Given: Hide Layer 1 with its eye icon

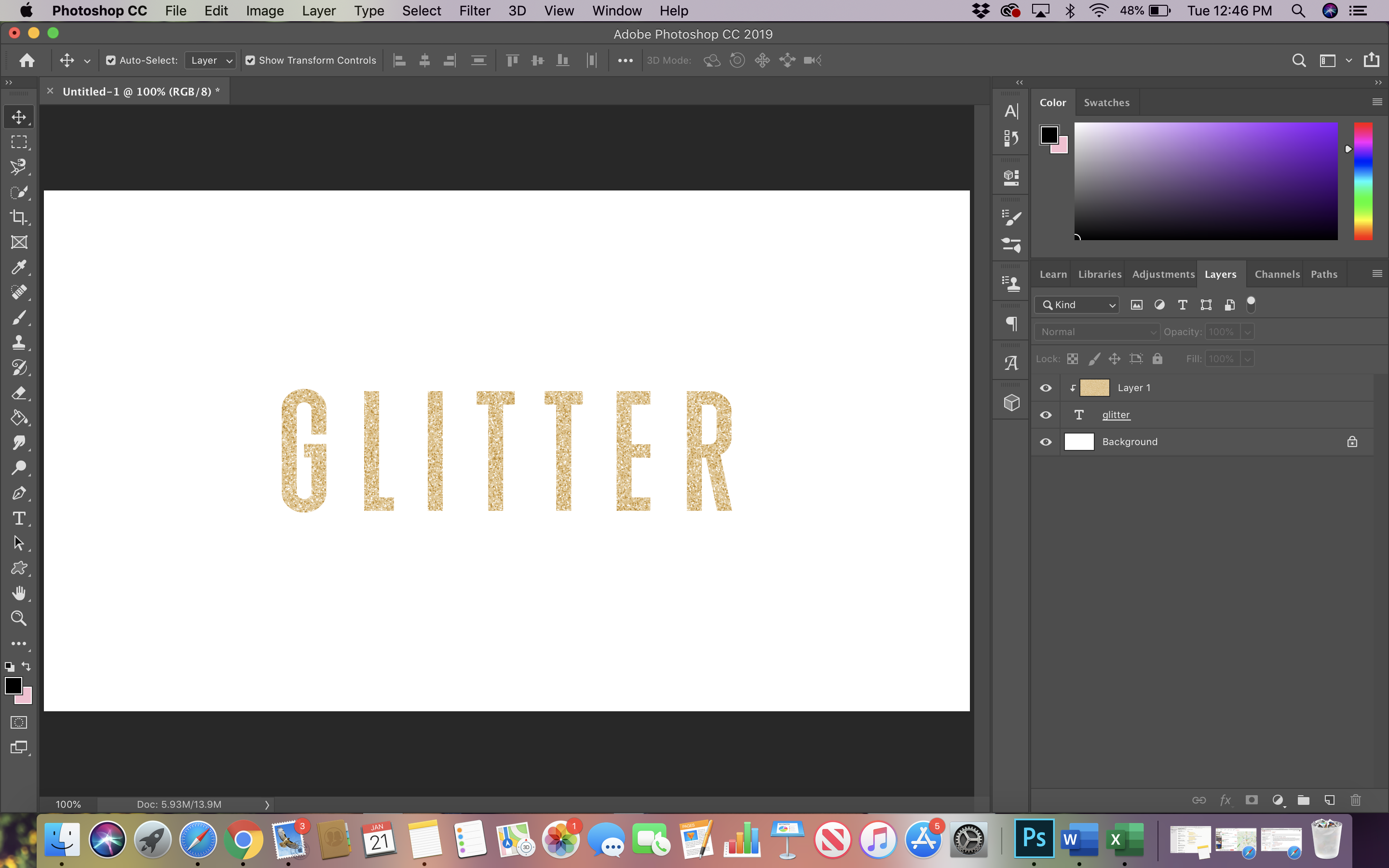Looking at the screenshot, I should [1046, 388].
